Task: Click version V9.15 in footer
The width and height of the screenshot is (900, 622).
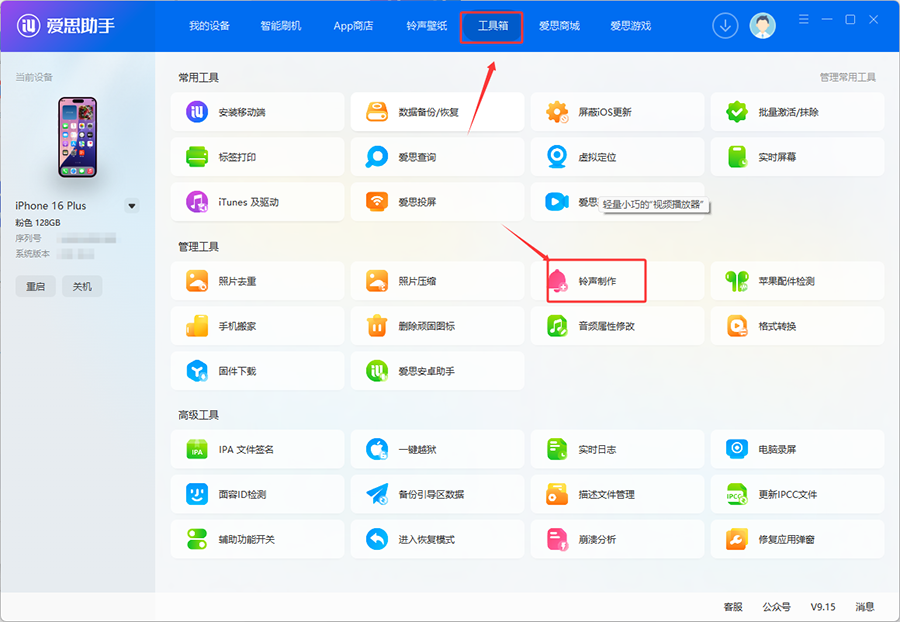Action: 823,607
